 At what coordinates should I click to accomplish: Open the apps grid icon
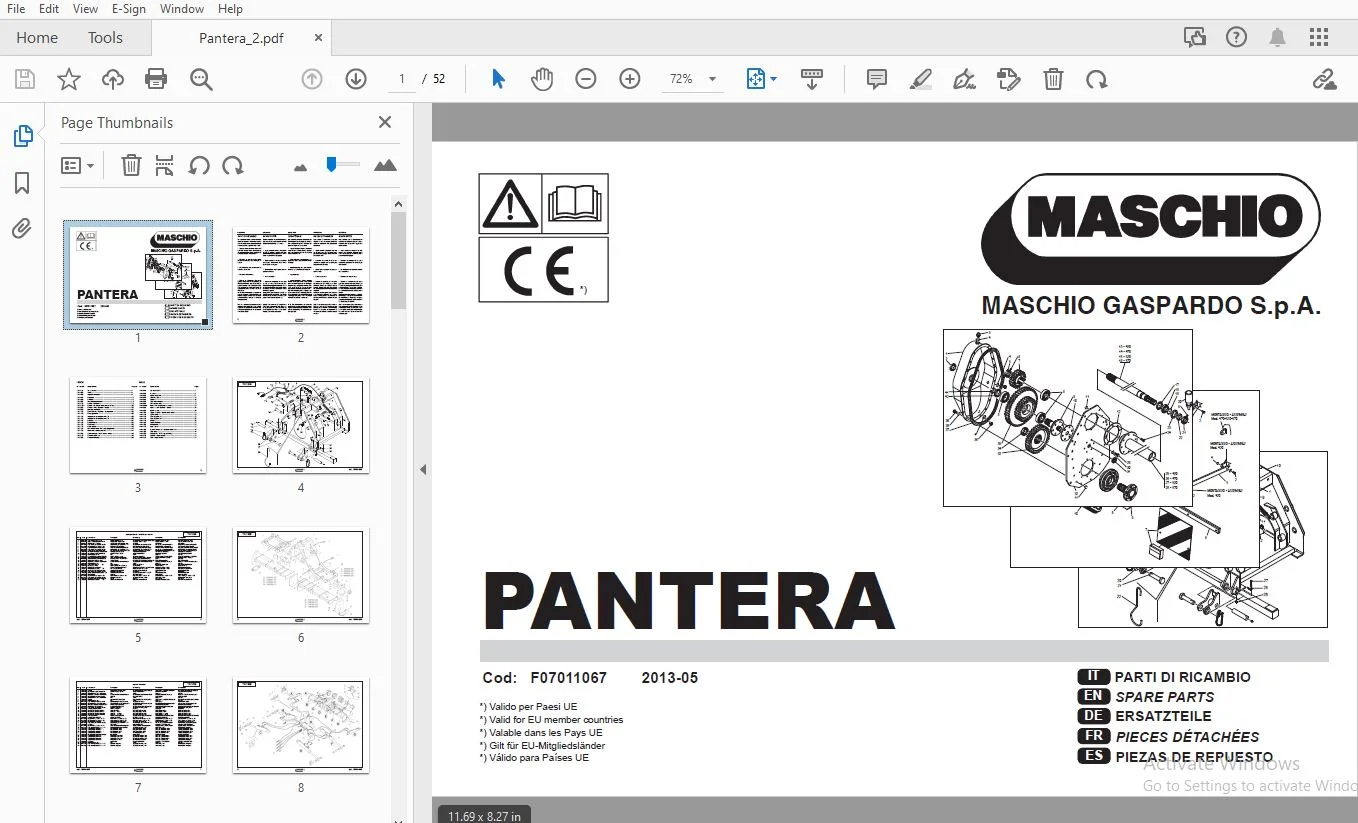(x=1319, y=38)
